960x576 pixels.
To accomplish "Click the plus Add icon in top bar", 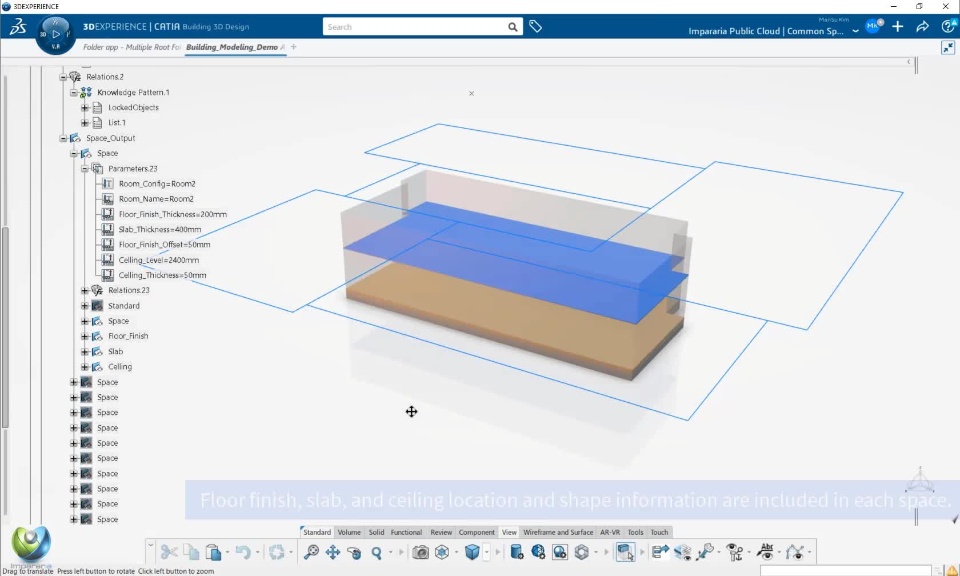I will 898,26.
